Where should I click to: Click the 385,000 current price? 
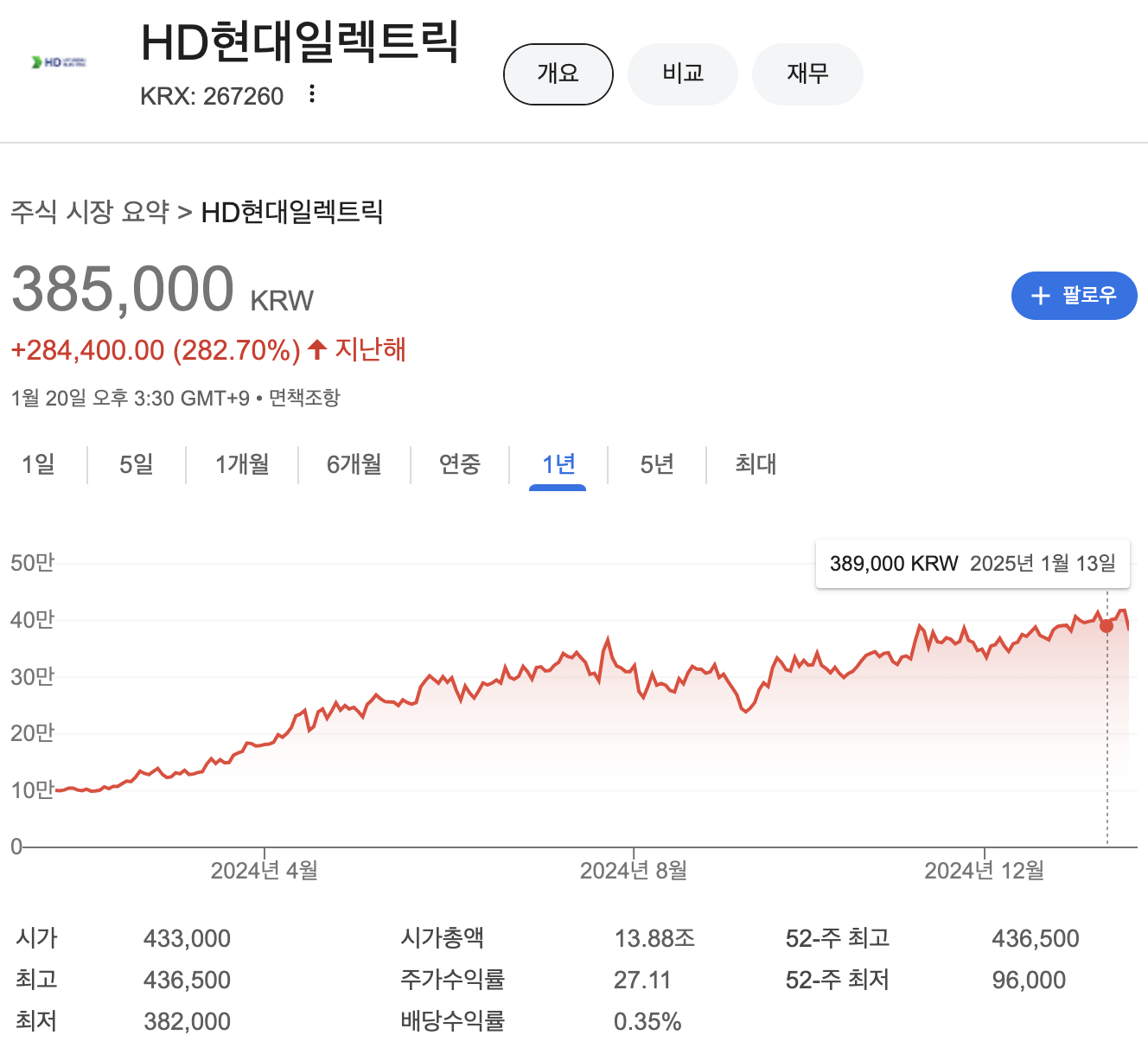[123, 289]
